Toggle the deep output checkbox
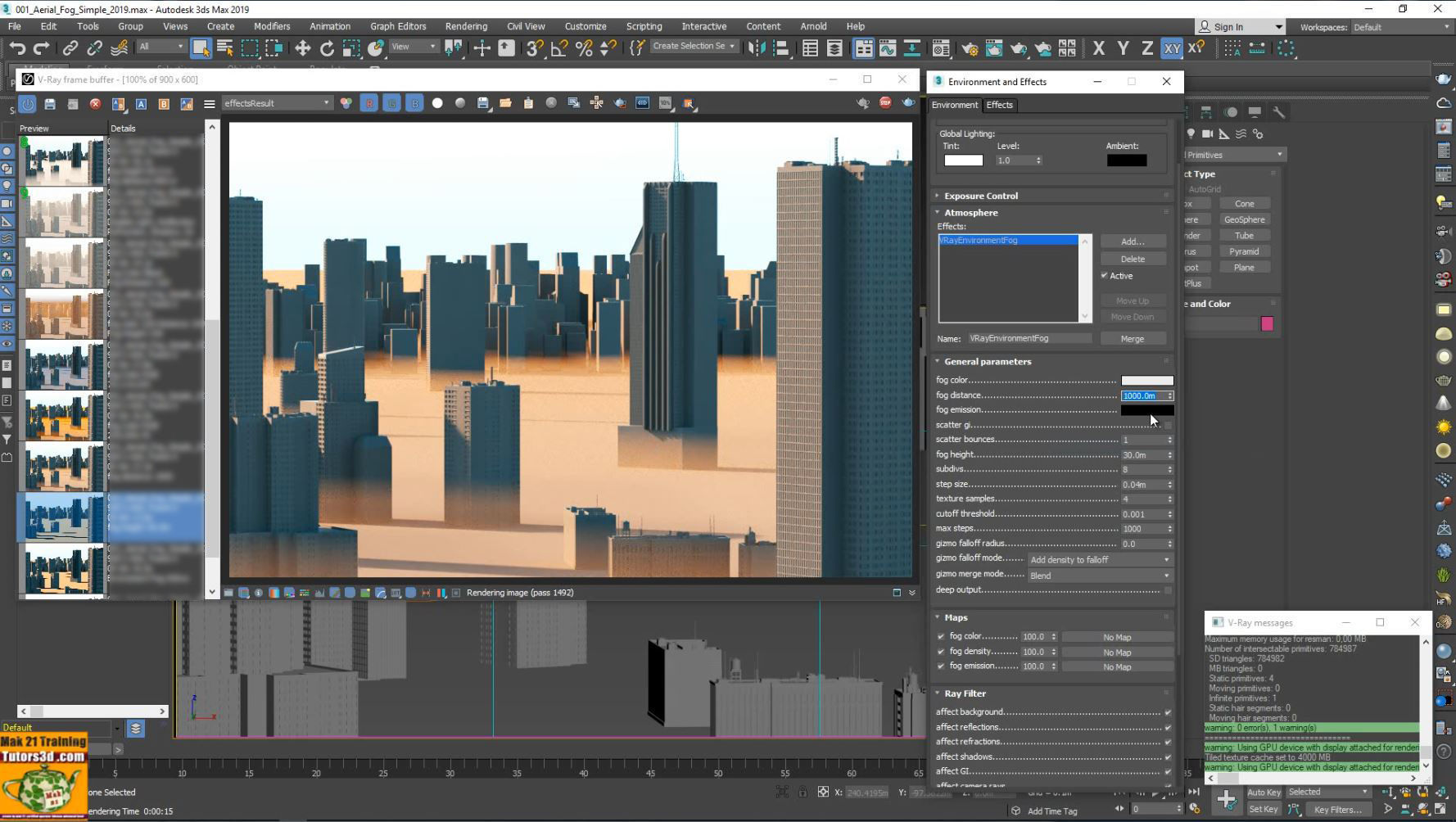Image resolution: width=1456 pixels, height=822 pixels. pos(1169,590)
